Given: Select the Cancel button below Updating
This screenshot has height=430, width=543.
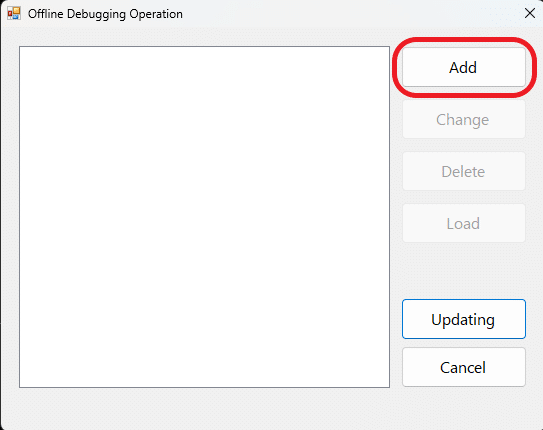Looking at the screenshot, I should 464,367.
